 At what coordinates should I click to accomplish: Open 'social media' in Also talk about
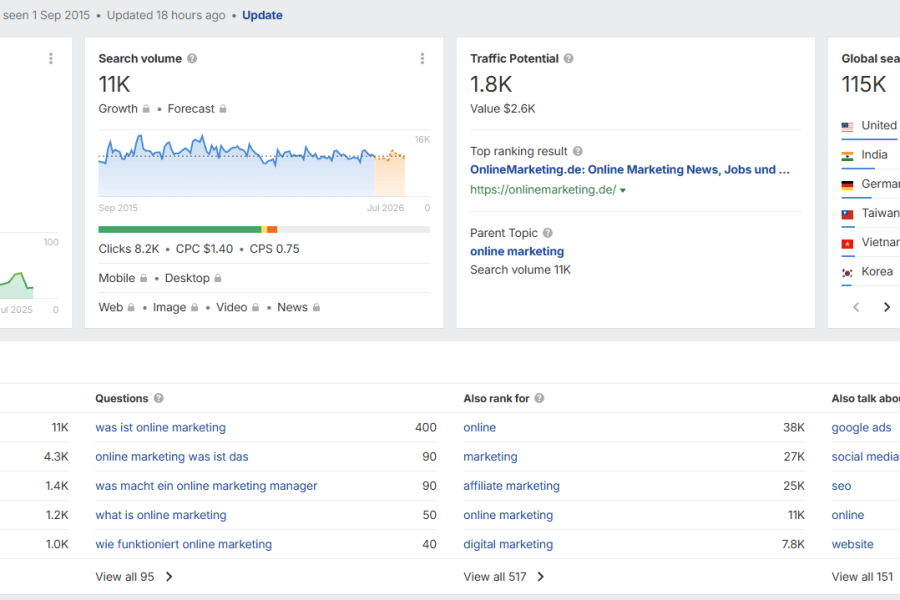point(865,456)
